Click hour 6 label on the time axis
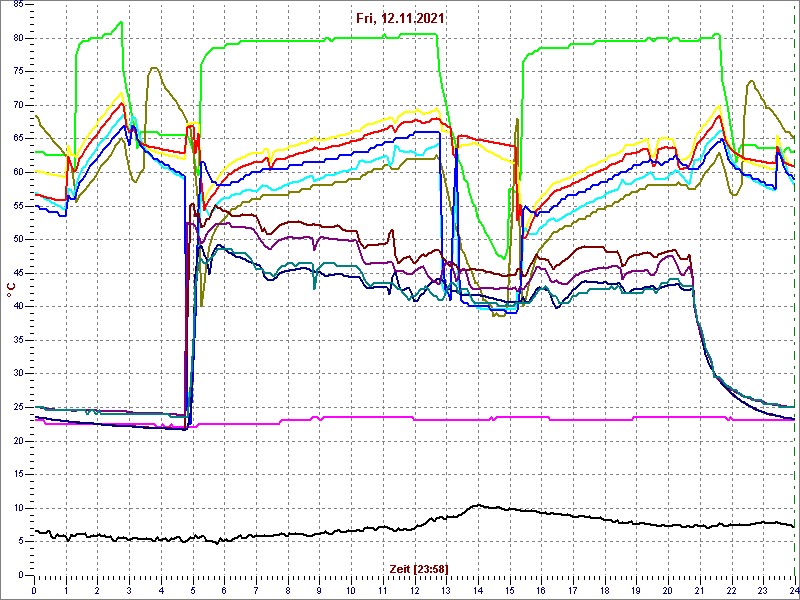This screenshot has width=800, height=600. tap(224, 589)
